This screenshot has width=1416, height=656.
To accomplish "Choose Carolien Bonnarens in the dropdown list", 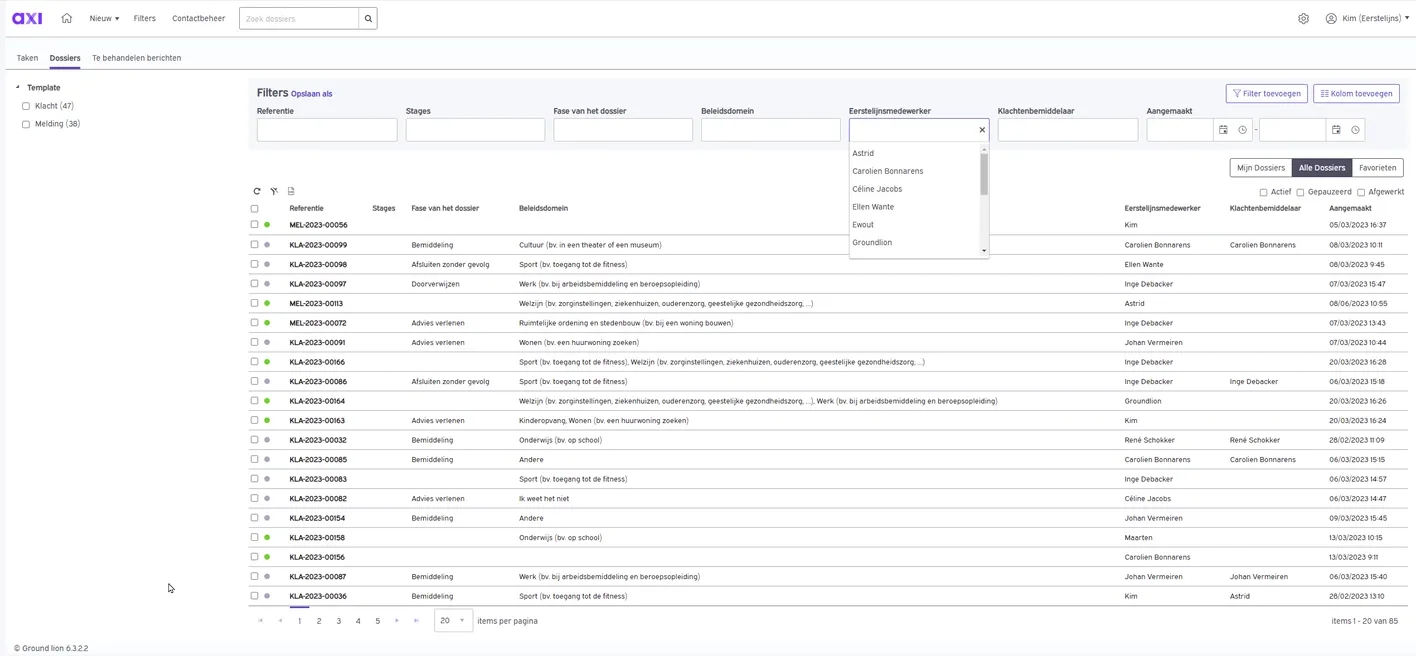I will click(x=888, y=171).
